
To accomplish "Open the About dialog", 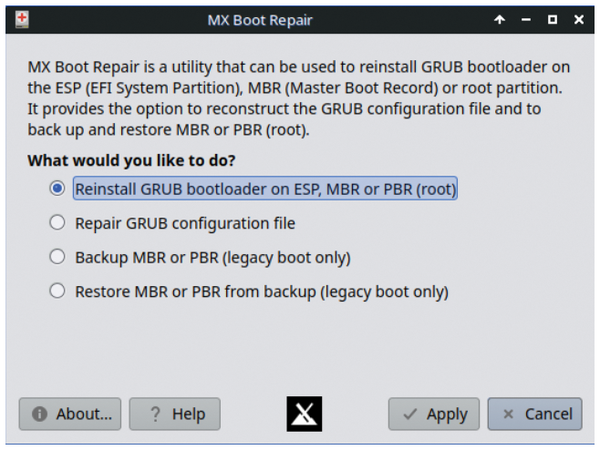I will 71,414.
